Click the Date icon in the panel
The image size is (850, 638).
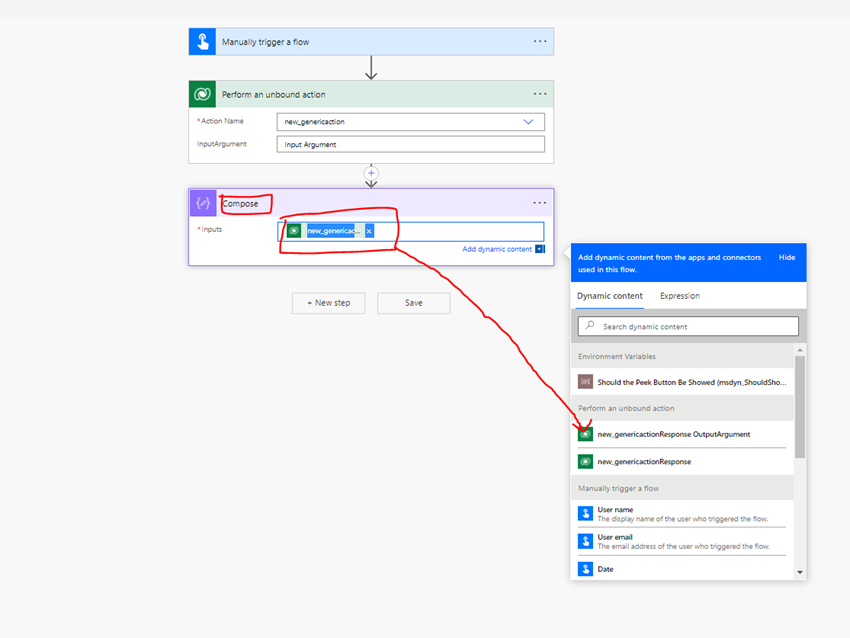point(585,568)
